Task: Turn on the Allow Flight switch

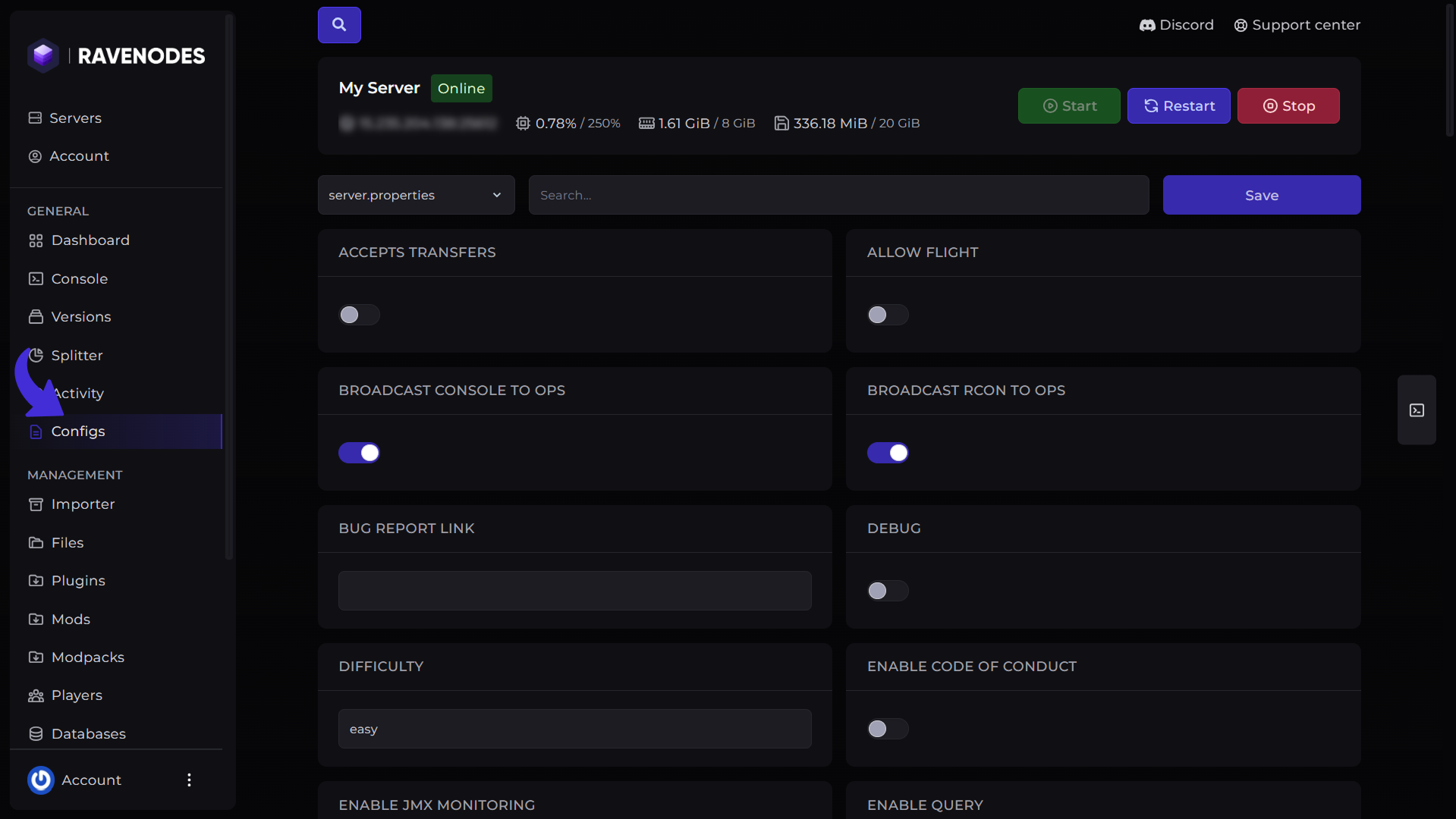Action: (x=888, y=315)
